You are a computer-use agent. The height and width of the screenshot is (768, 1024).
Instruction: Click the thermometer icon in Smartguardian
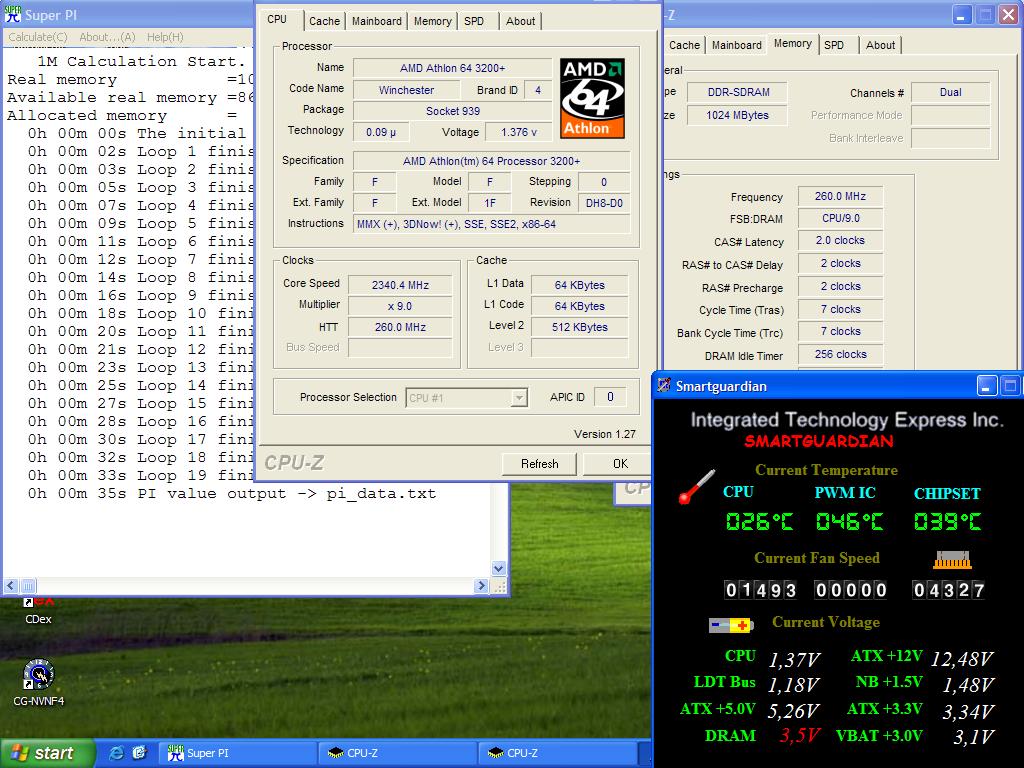(696, 487)
